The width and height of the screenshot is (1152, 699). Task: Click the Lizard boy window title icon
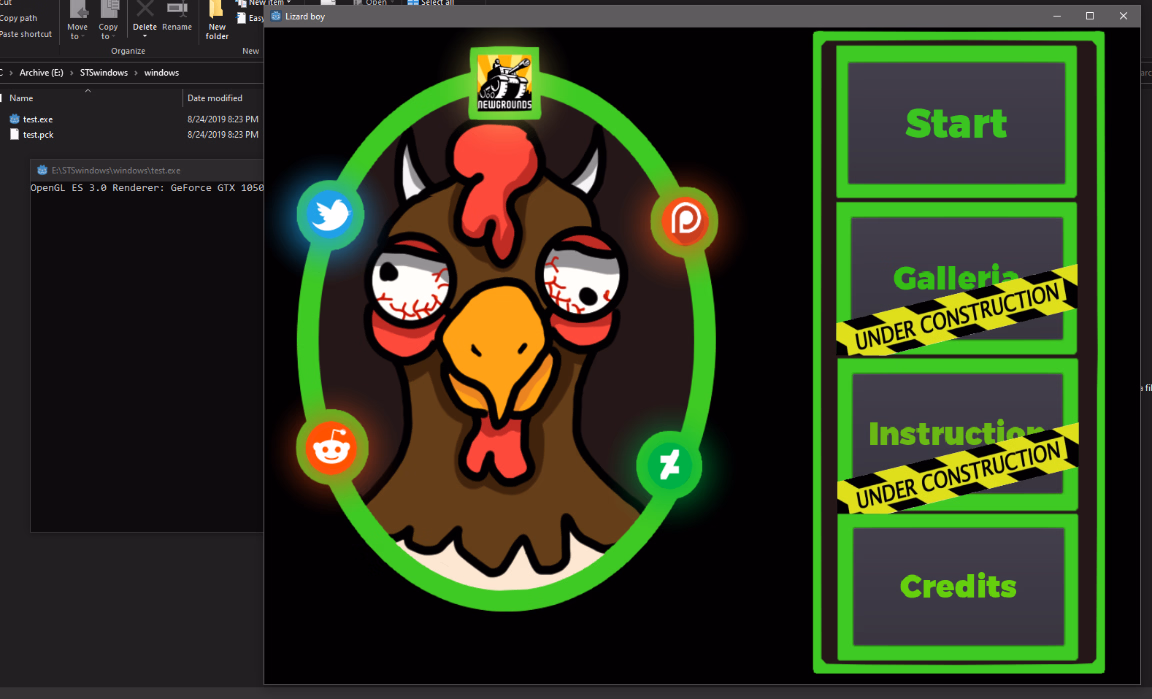pyautogui.click(x=276, y=16)
